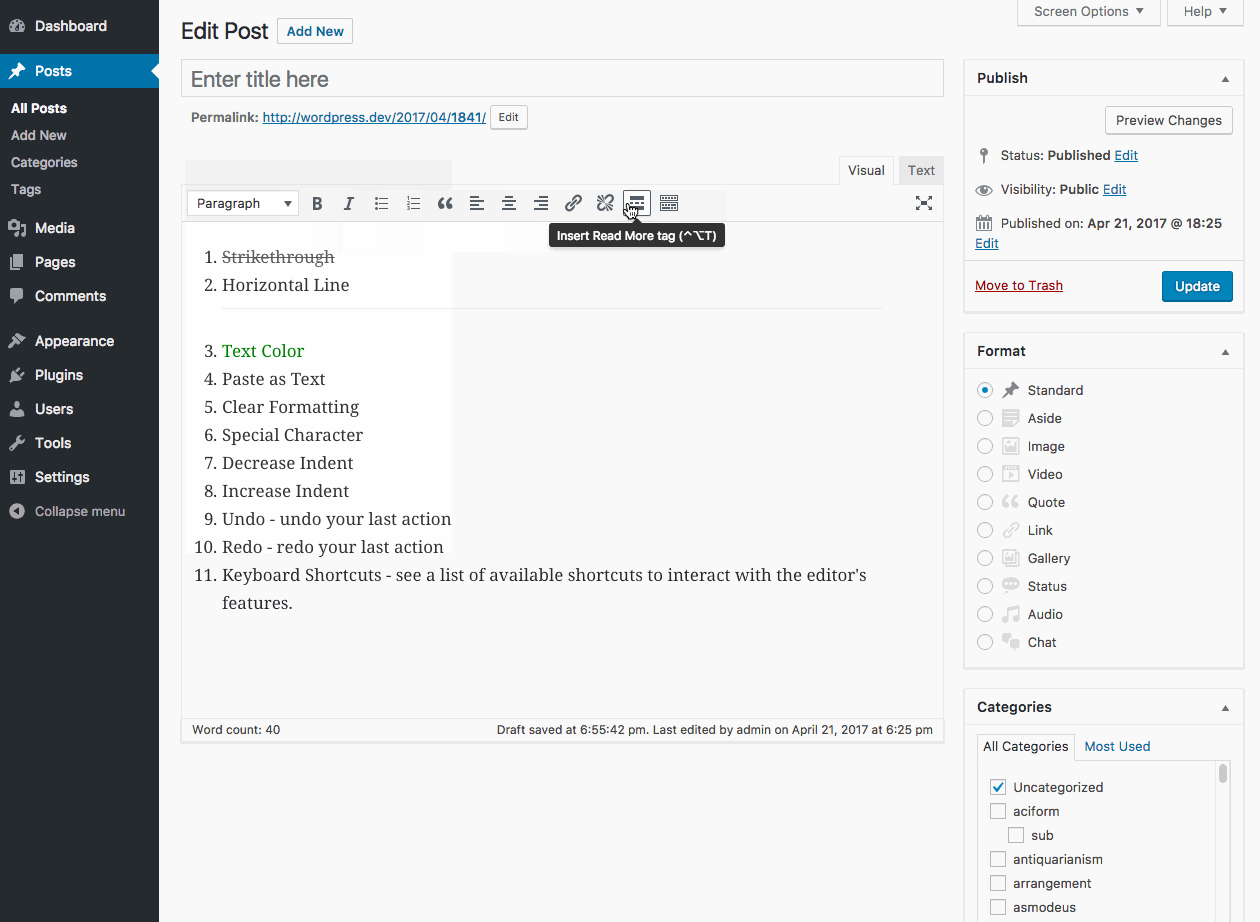Collapse the Publish panel

click(x=1225, y=79)
